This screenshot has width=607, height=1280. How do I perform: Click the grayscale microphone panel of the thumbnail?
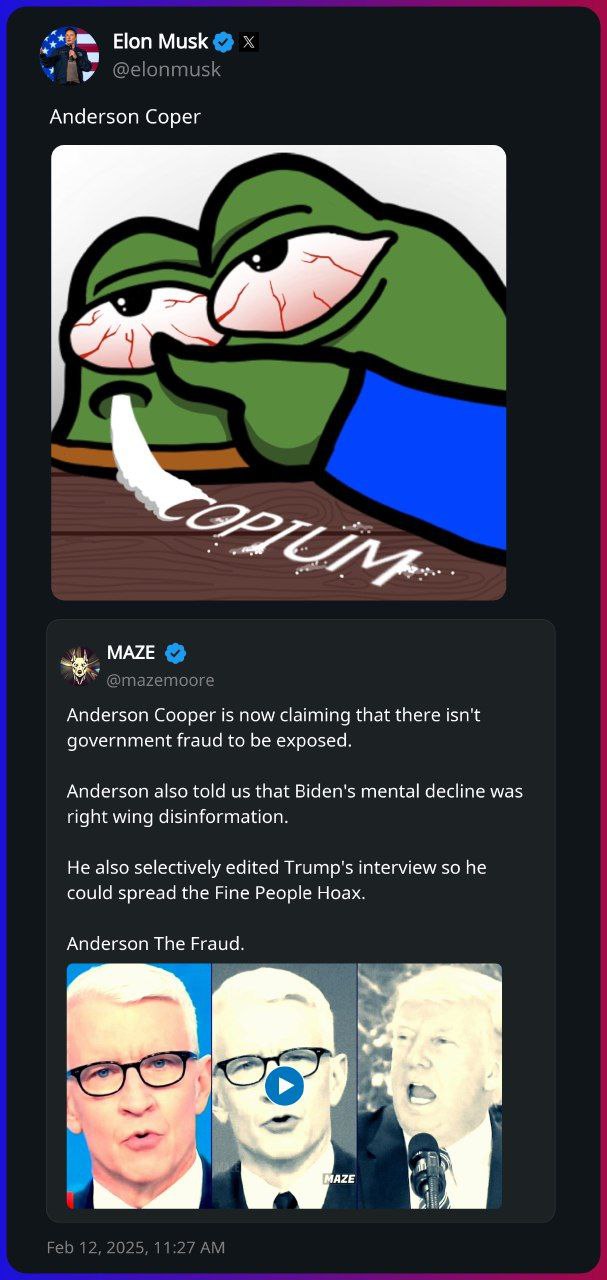(430, 1086)
